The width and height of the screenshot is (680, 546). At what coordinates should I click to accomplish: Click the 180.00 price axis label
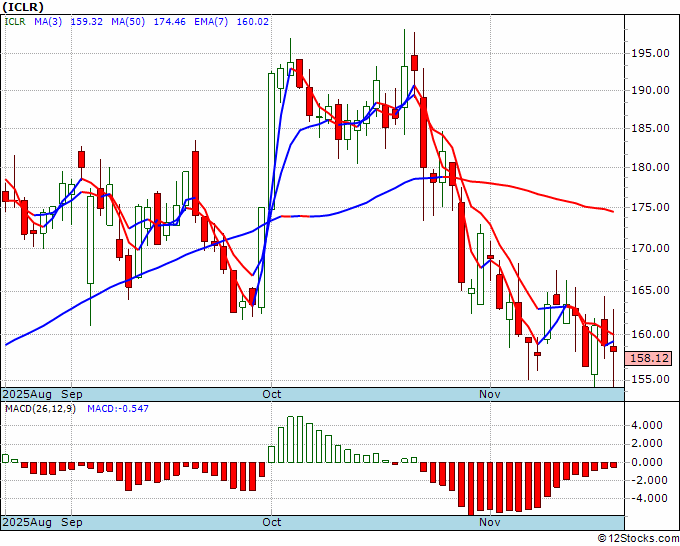click(x=649, y=167)
